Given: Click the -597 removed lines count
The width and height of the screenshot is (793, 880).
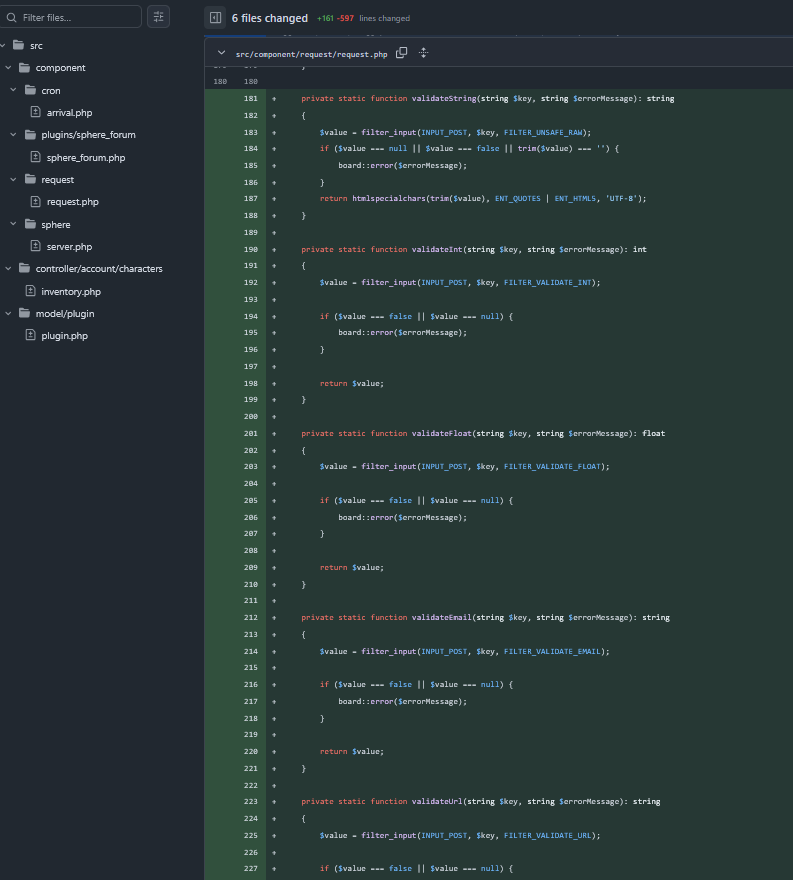Looking at the screenshot, I should (345, 19).
